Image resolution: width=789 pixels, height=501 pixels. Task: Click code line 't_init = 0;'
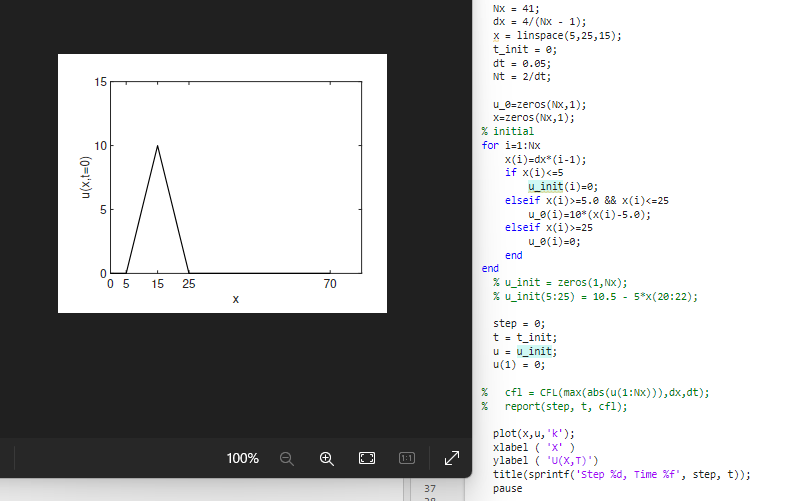coord(525,50)
